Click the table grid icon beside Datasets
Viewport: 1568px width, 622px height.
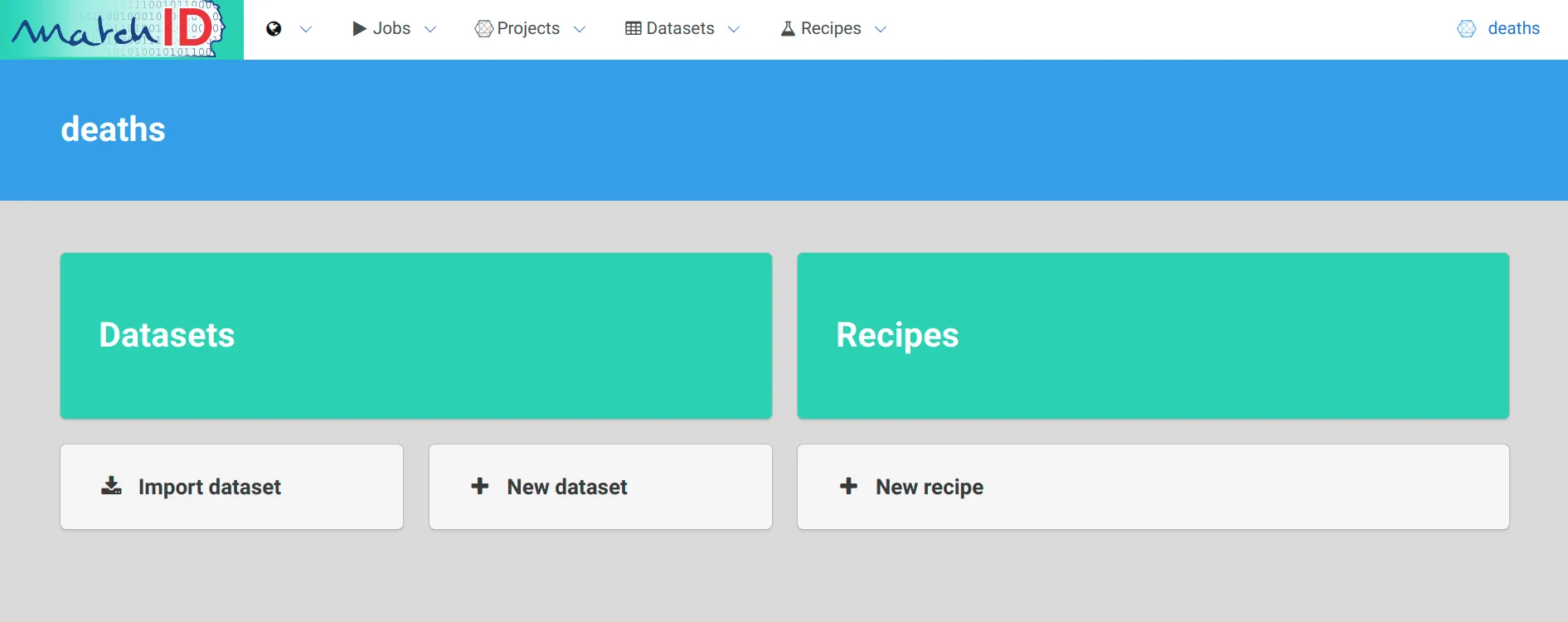(x=633, y=27)
